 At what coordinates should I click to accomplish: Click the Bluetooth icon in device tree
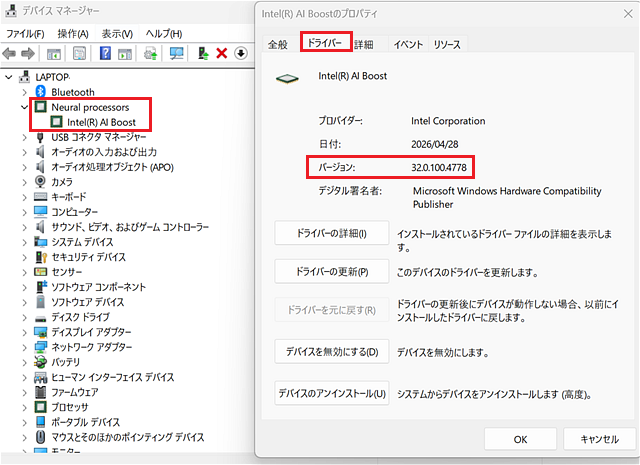coord(40,92)
